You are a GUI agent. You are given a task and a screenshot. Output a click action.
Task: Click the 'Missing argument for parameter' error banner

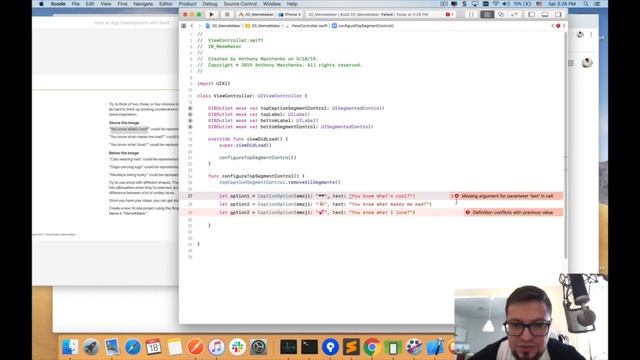click(x=506, y=196)
